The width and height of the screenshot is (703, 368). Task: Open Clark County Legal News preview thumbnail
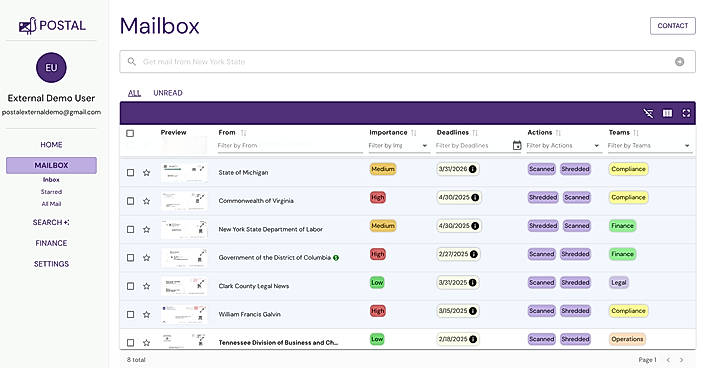click(184, 286)
